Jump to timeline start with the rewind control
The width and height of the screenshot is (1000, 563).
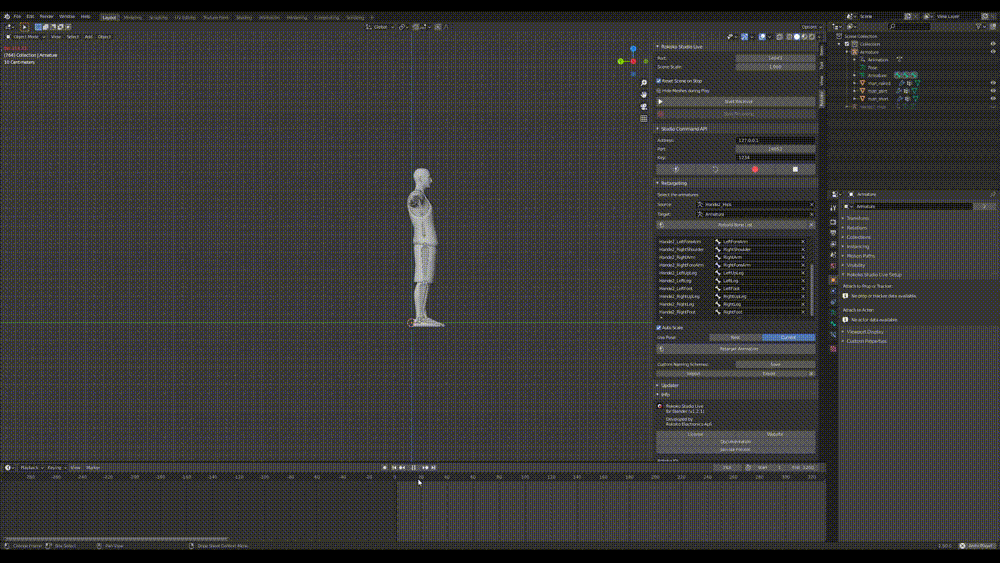(394, 467)
